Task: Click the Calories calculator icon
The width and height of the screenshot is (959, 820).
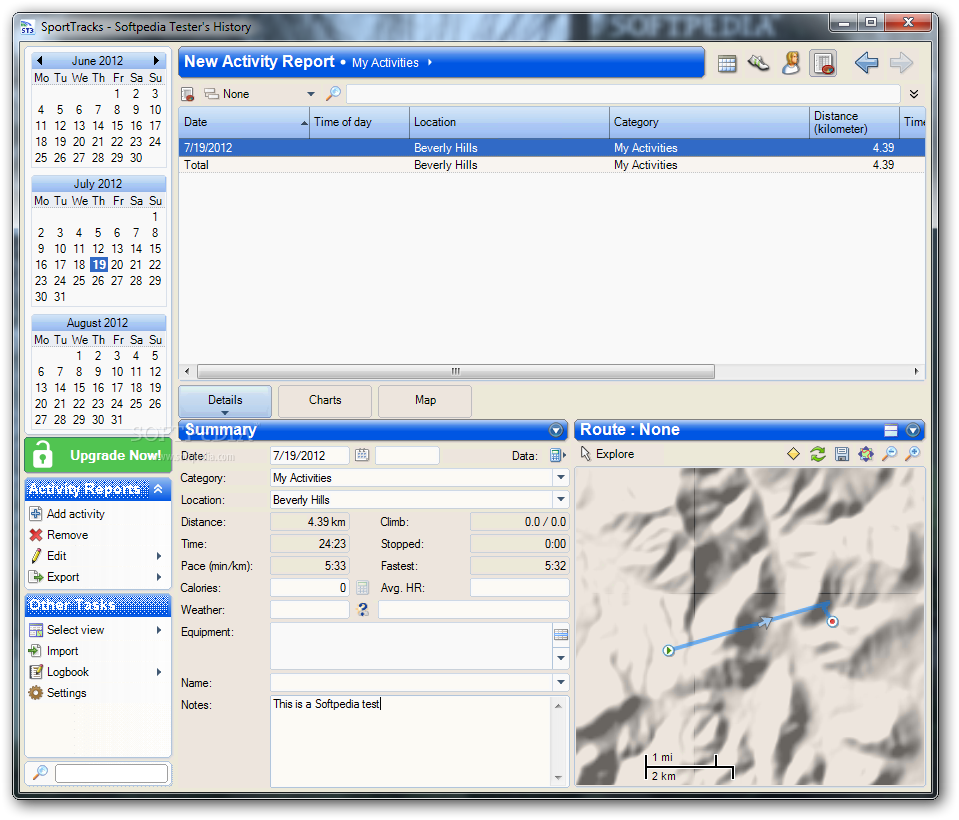Action: tap(362, 588)
